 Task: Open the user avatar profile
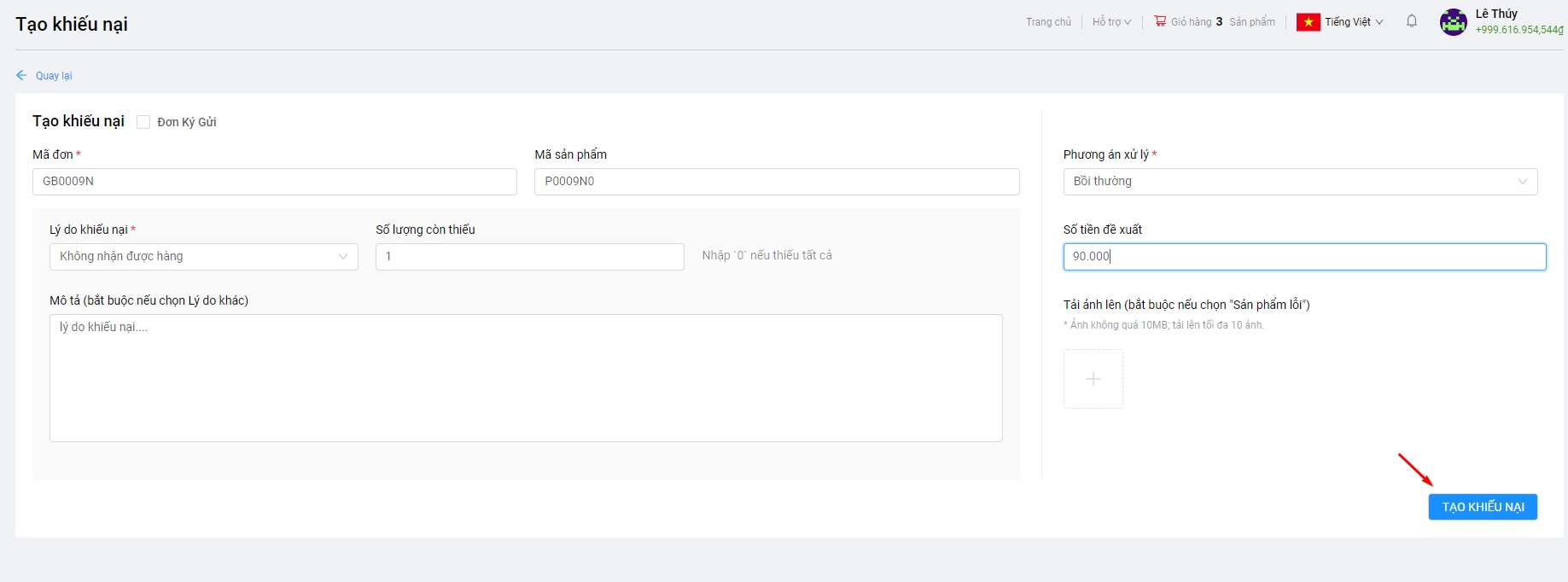pos(1453,22)
